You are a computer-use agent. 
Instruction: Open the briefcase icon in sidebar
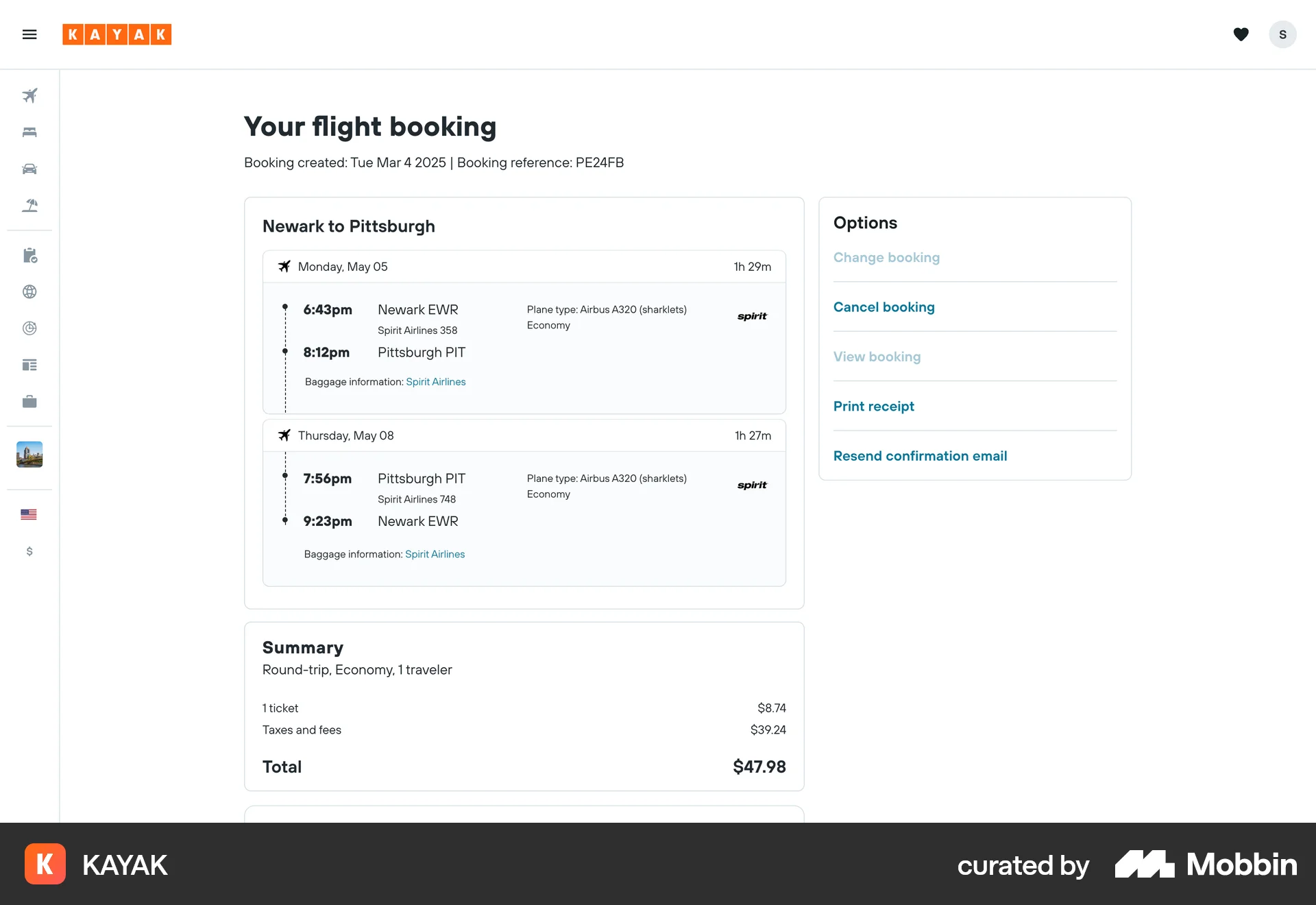29,402
